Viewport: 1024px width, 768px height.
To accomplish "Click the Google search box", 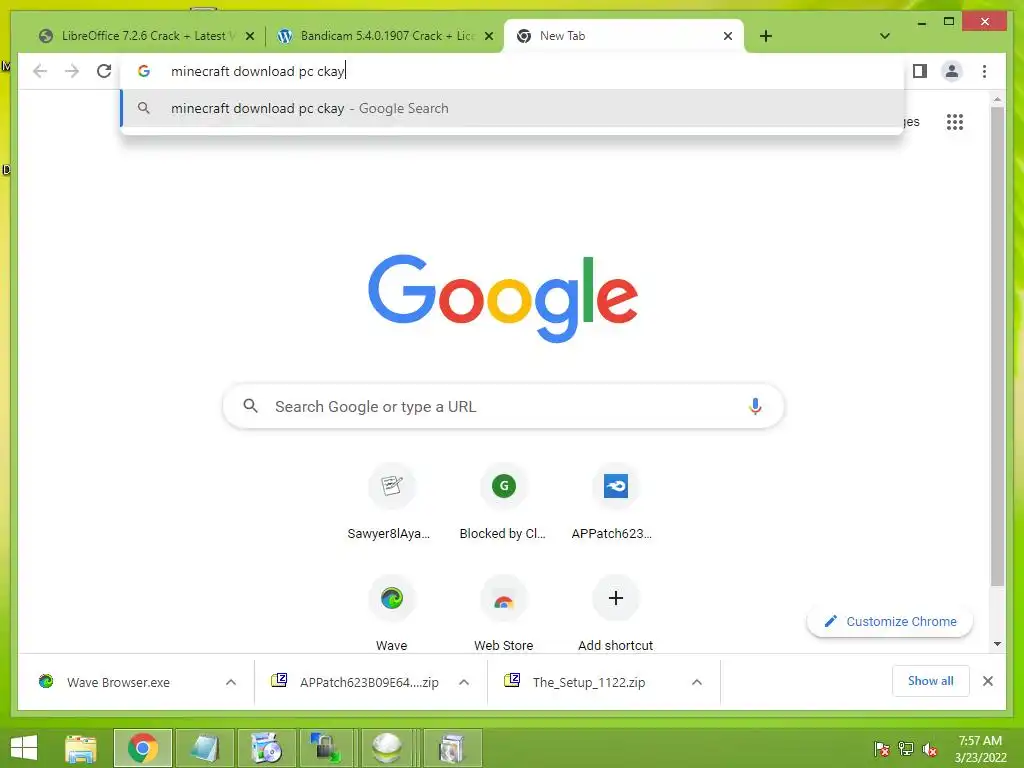I will click(503, 406).
